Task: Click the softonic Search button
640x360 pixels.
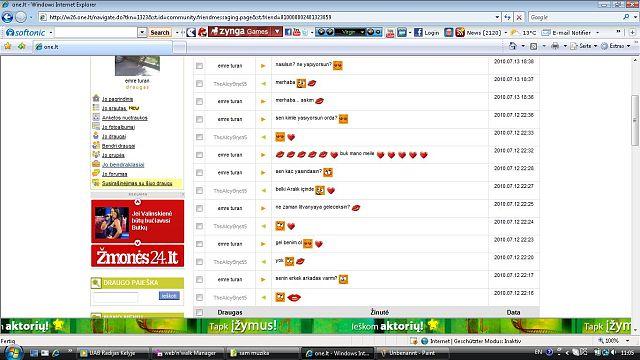Action: tap(160, 32)
